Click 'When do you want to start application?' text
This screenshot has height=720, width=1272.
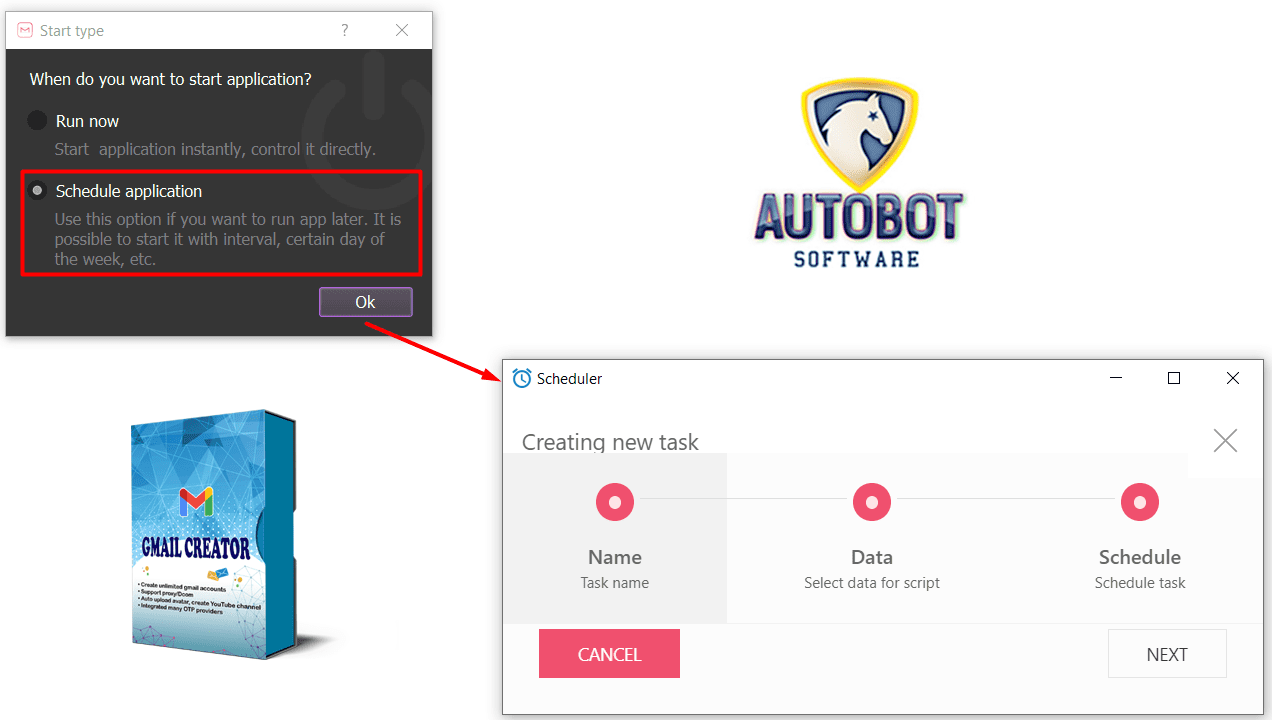pos(170,79)
